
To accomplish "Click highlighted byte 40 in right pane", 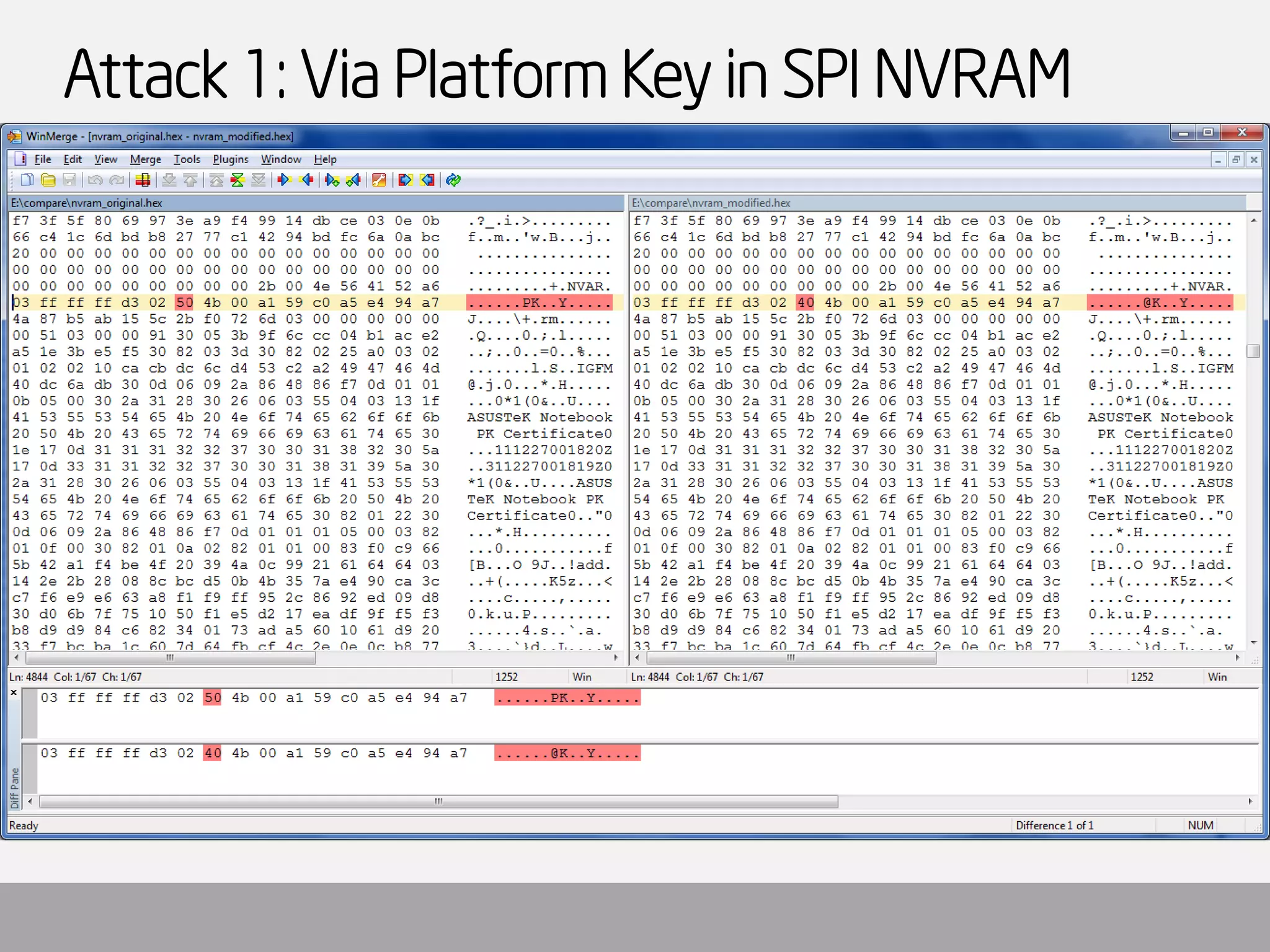I will (x=806, y=302).
